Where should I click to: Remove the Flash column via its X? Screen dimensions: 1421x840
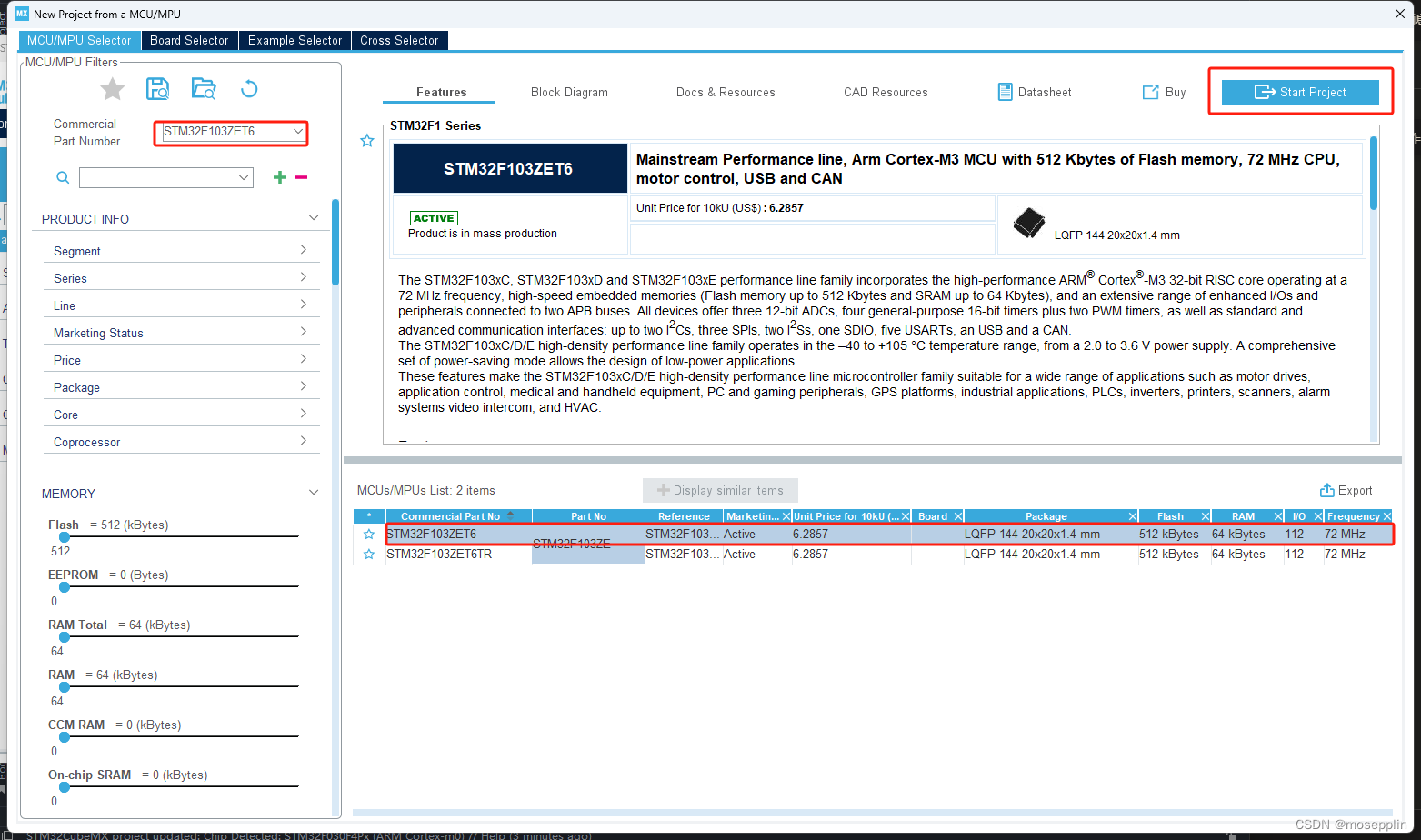tap(1206, 516)
